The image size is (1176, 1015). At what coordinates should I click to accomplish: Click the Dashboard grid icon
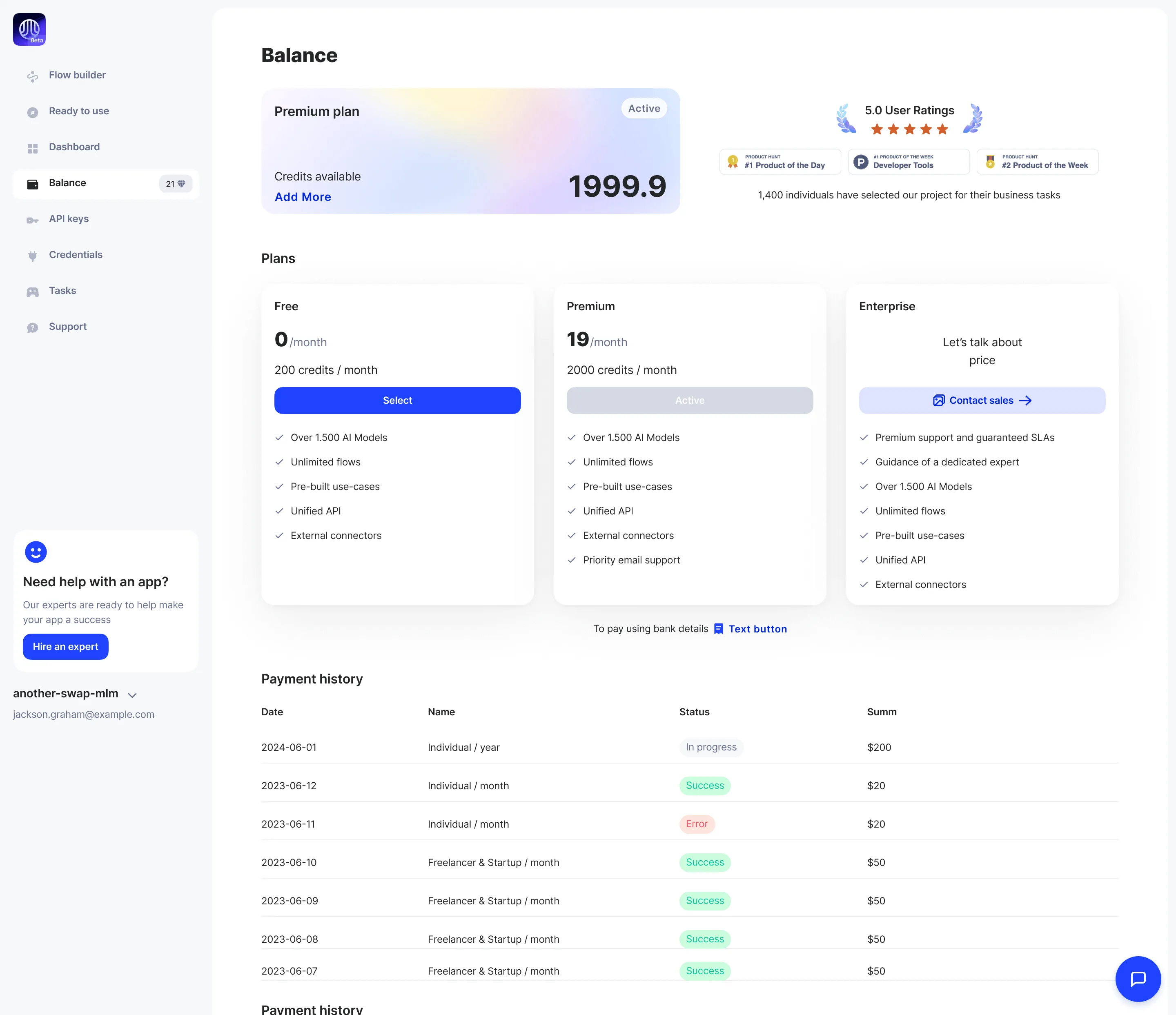pos(32,147)
